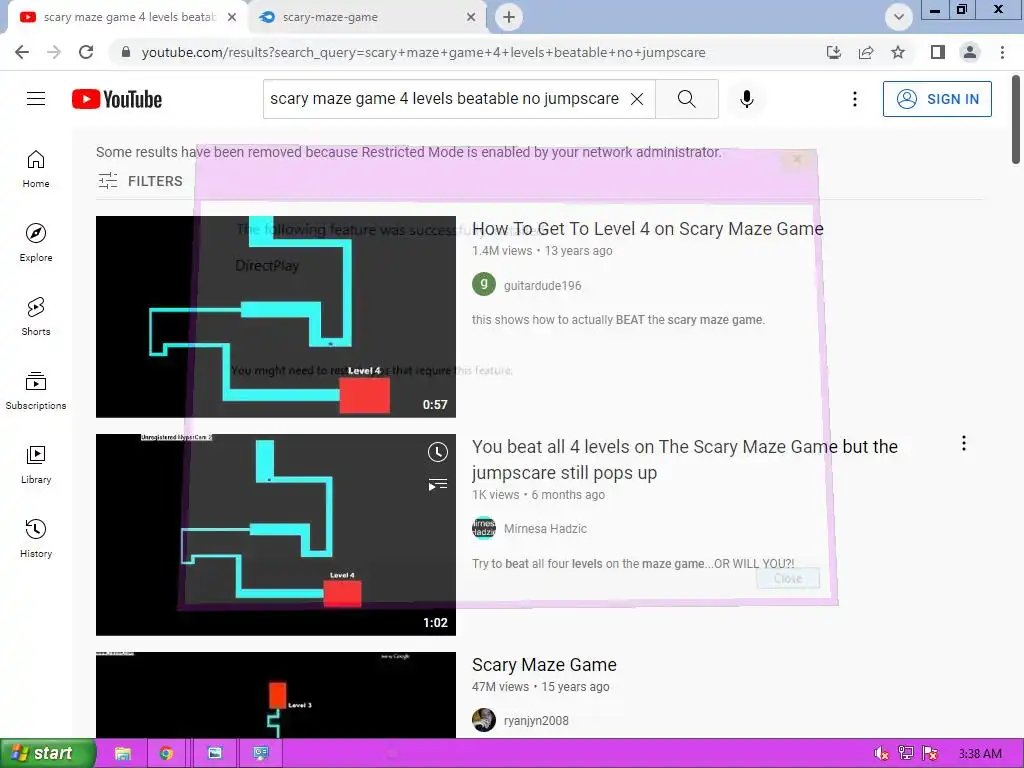Viewport: 1024px width, 768px height.
Task: Click the magnifier search button
Action: [686, 99]
